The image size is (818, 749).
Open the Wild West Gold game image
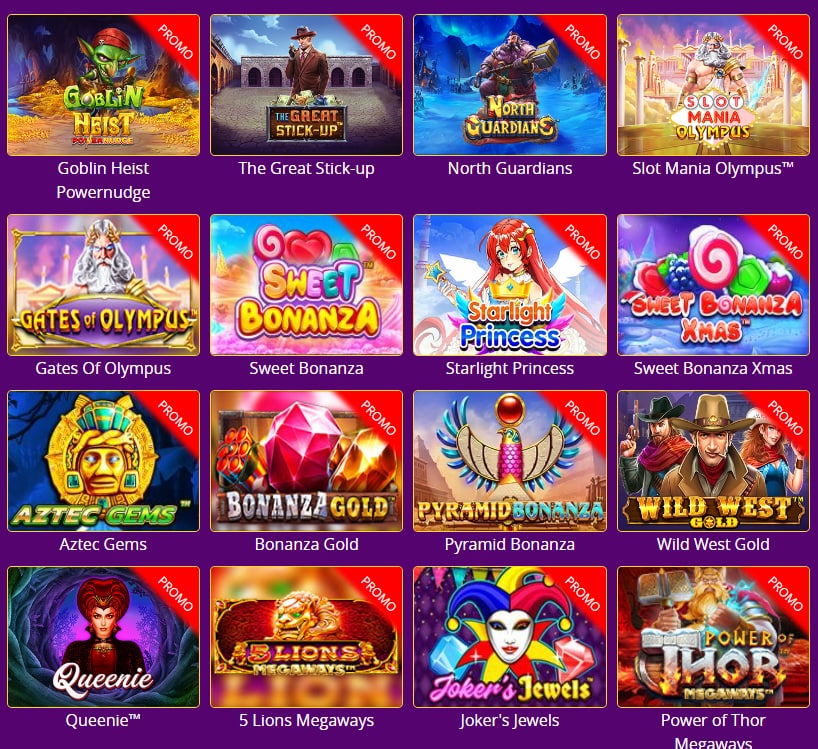[713, 461]
